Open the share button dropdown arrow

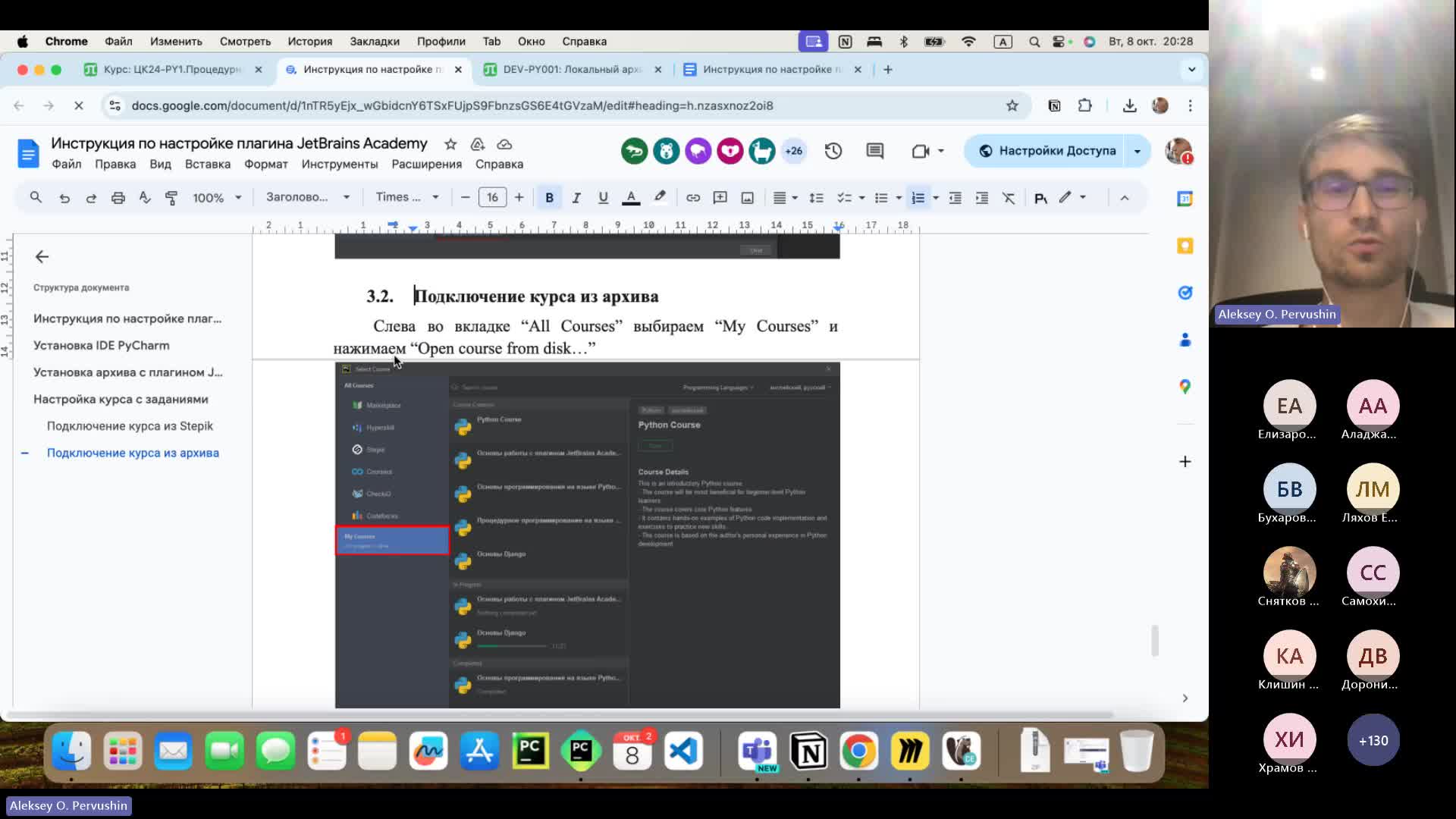pyautogui.click(x=1137, y=151)
